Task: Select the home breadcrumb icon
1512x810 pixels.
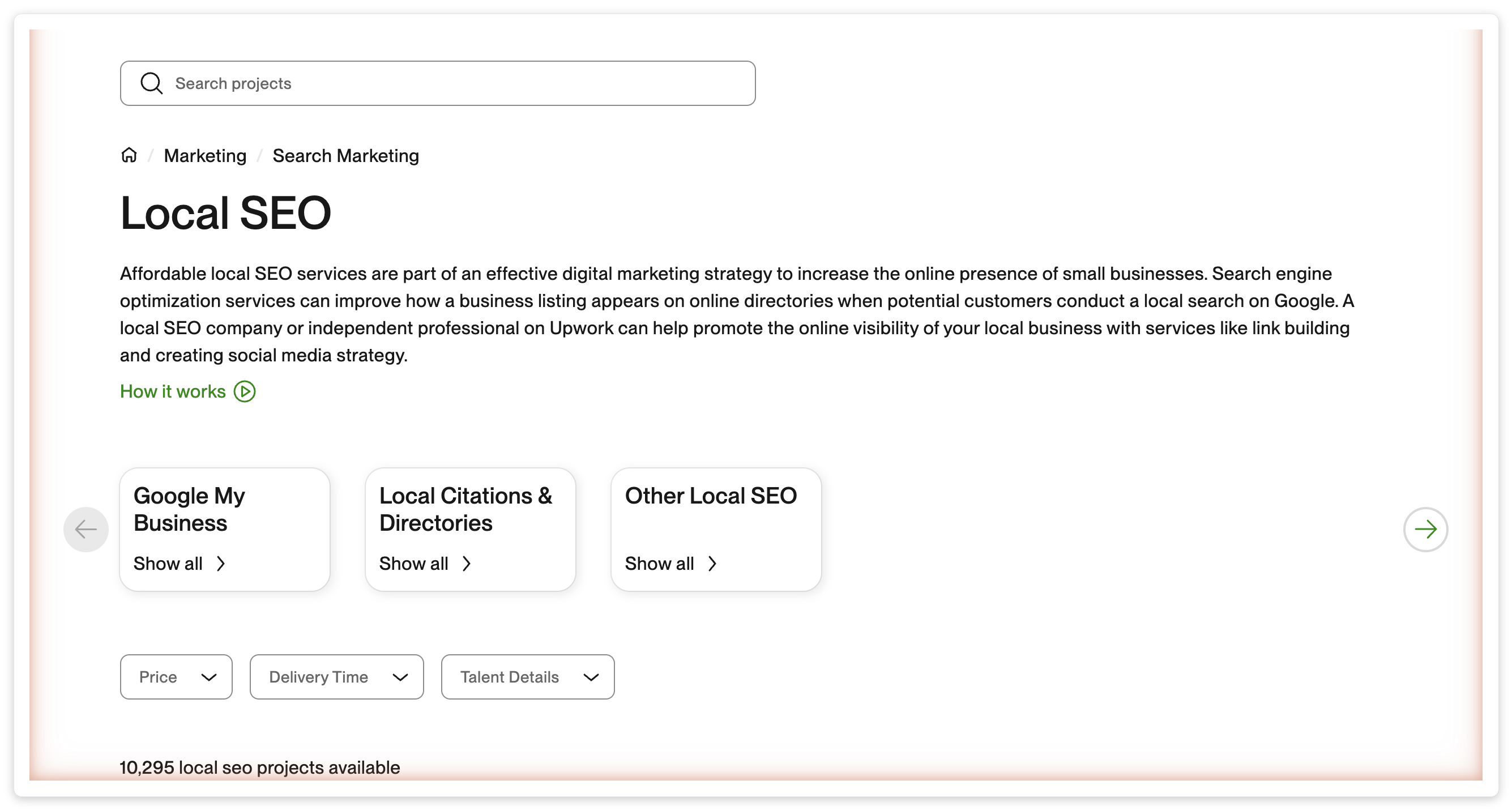Action: [129, 155]
